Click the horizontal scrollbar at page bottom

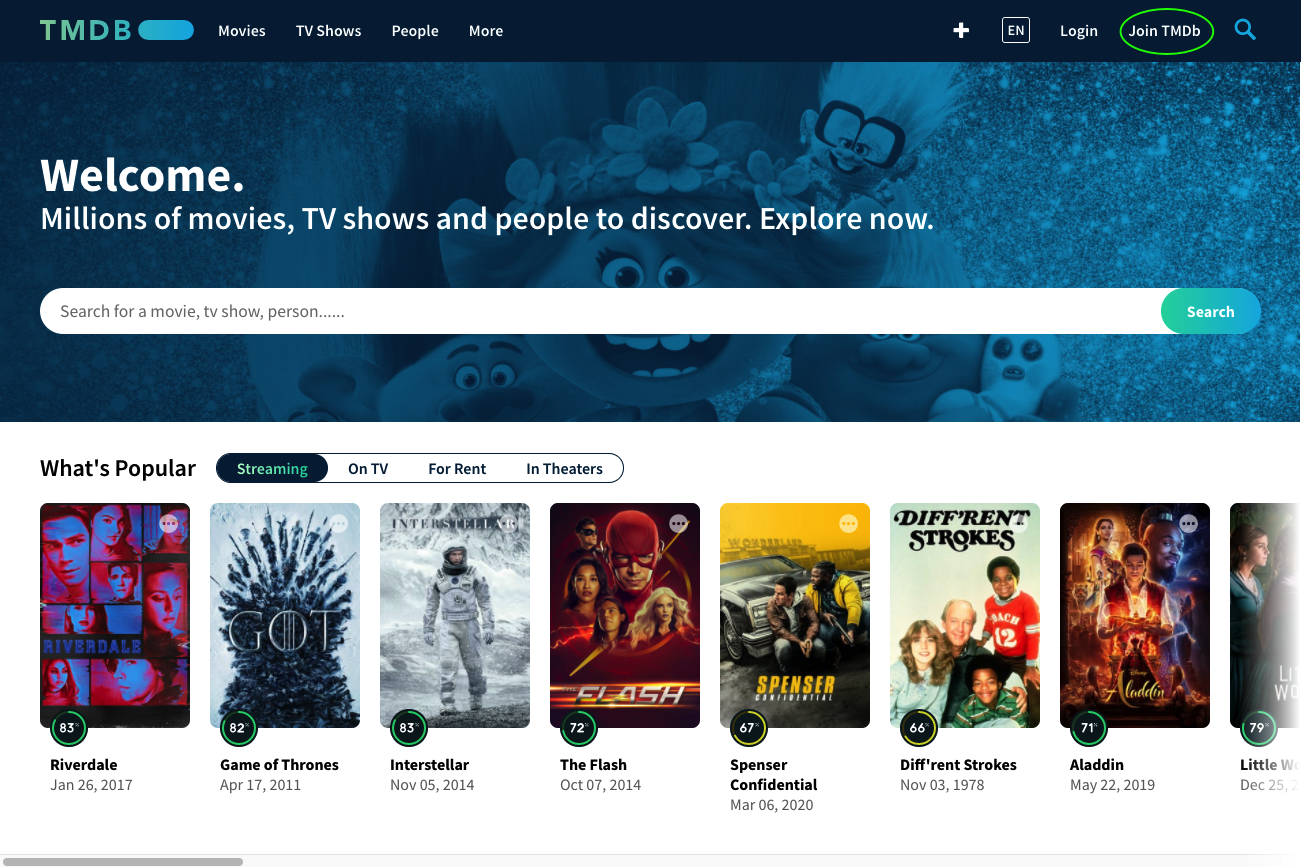click(125, 861)
